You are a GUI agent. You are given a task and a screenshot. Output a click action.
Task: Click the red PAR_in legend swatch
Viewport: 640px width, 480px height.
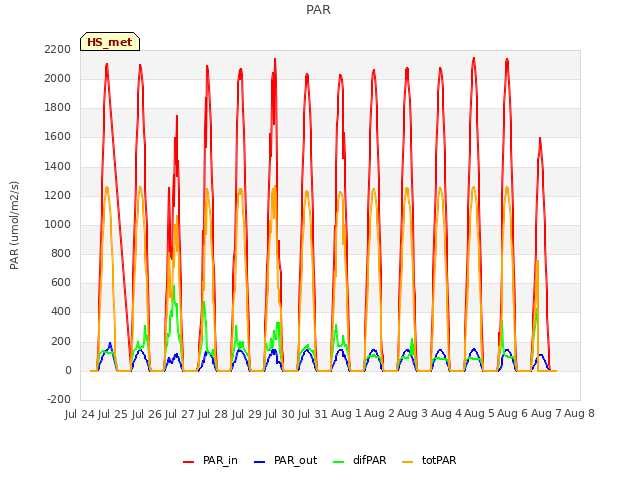click(189, 462)
